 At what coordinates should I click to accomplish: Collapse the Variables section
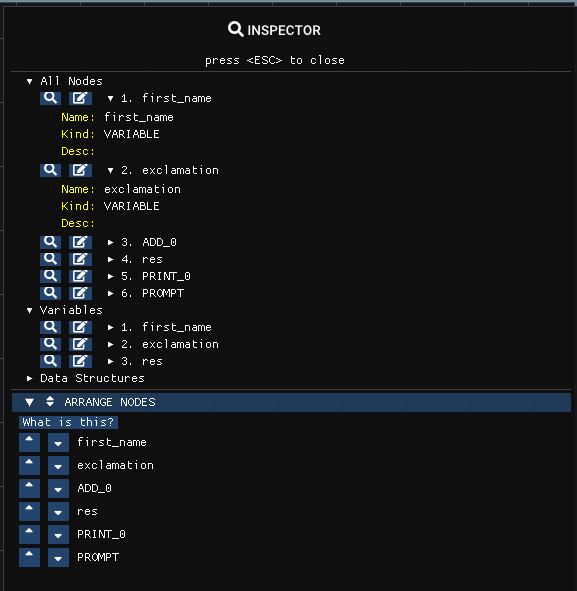click(29, 310)
